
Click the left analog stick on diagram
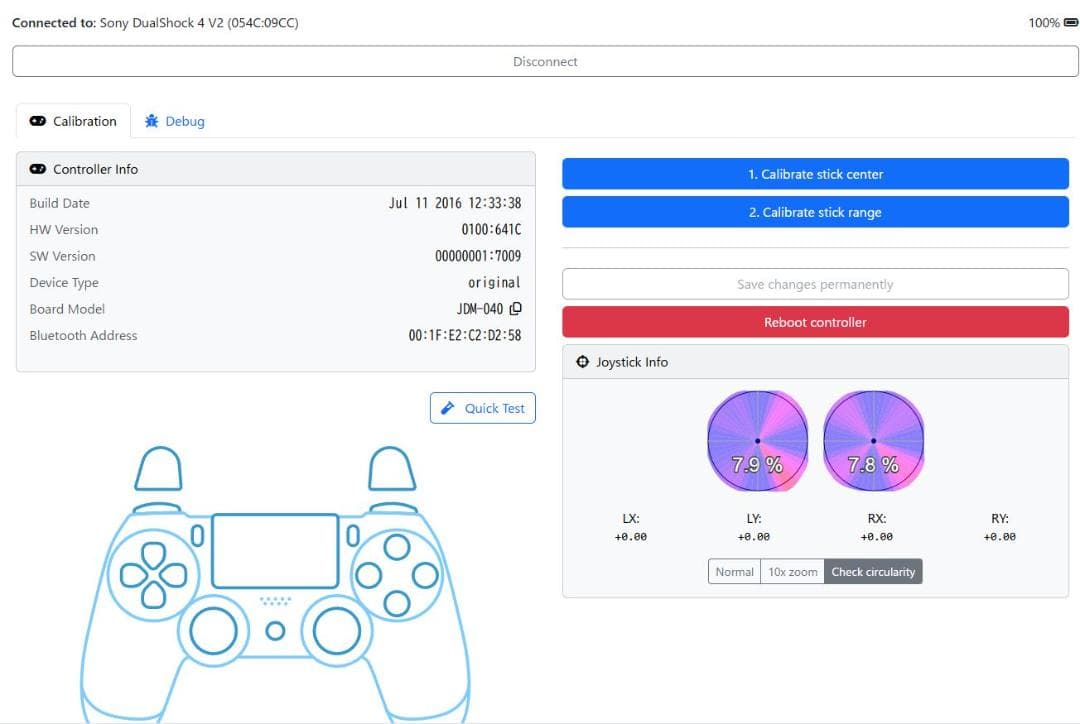pyautogui.click(x=214, y=630)
